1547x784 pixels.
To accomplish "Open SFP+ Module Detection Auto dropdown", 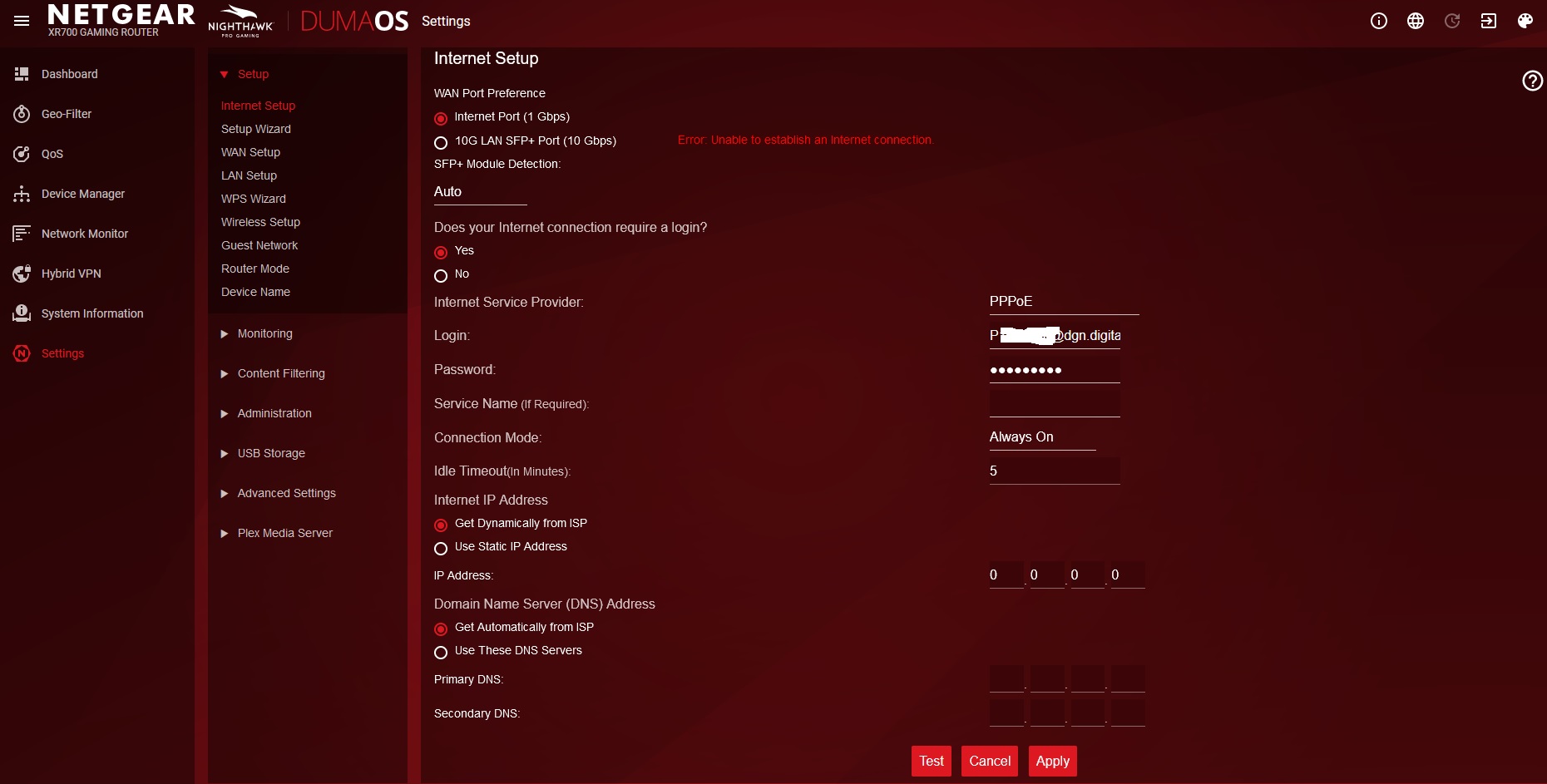I will point(481,192).
